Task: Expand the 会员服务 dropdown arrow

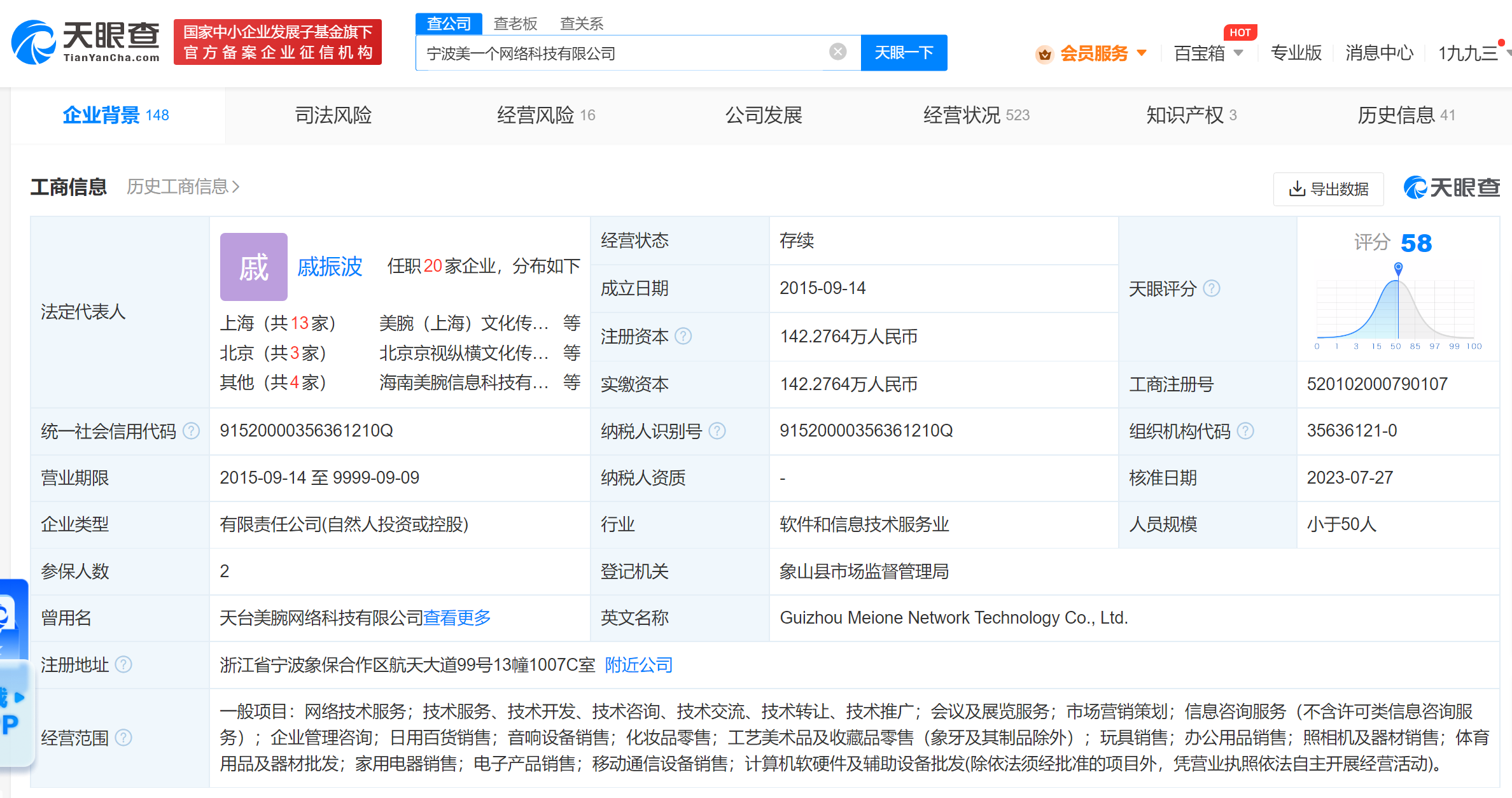Action: [1142, 53]
